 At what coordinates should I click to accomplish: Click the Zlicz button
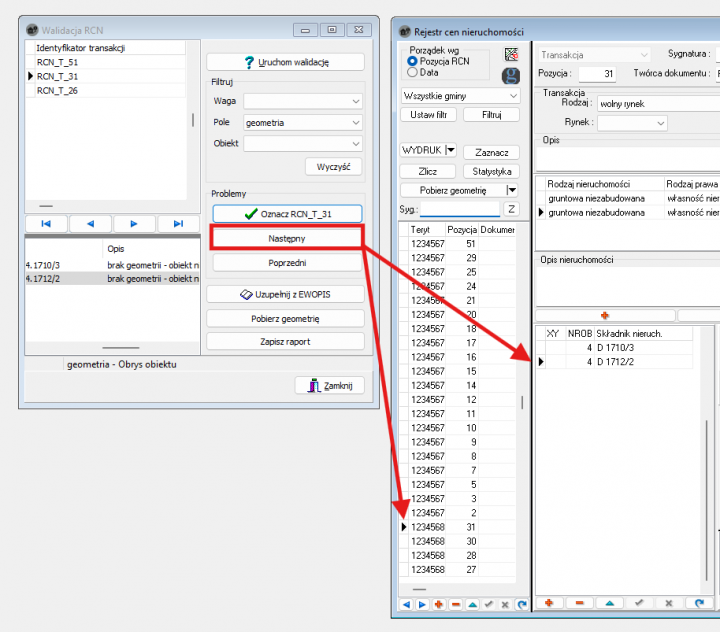[428, 171]
